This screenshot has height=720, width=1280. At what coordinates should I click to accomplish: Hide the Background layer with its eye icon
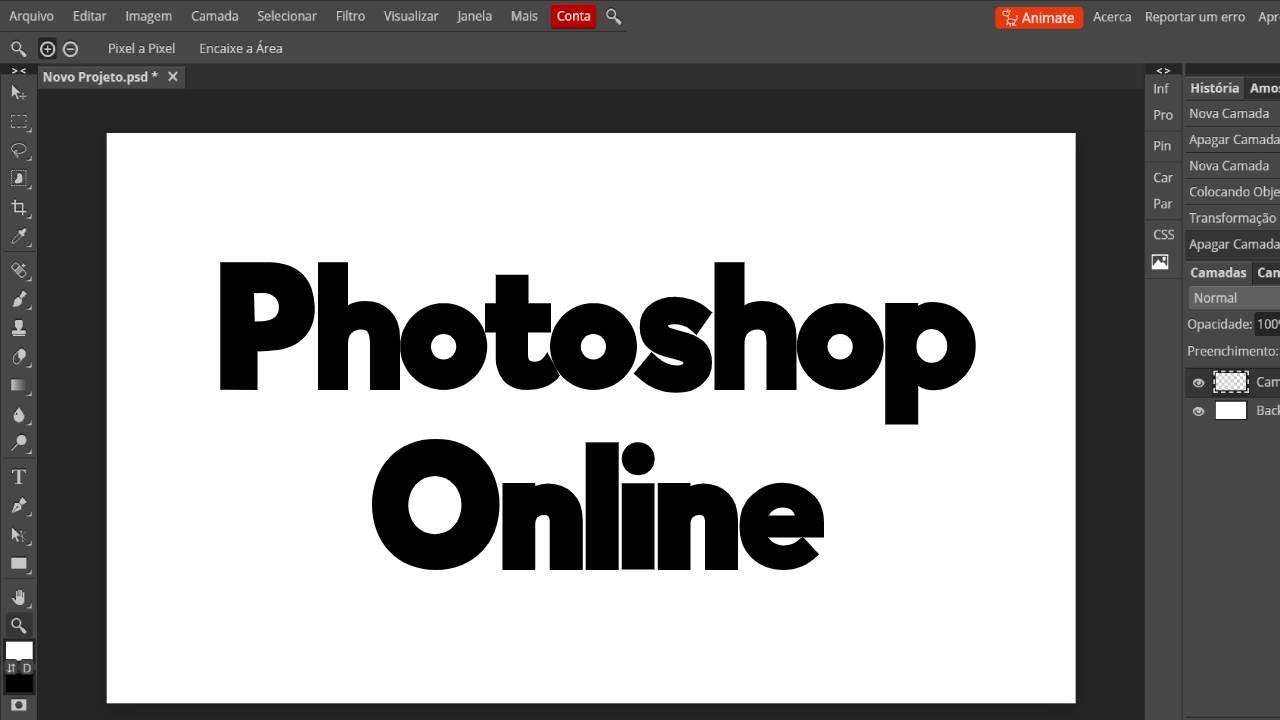click(x=1198, y=411)
